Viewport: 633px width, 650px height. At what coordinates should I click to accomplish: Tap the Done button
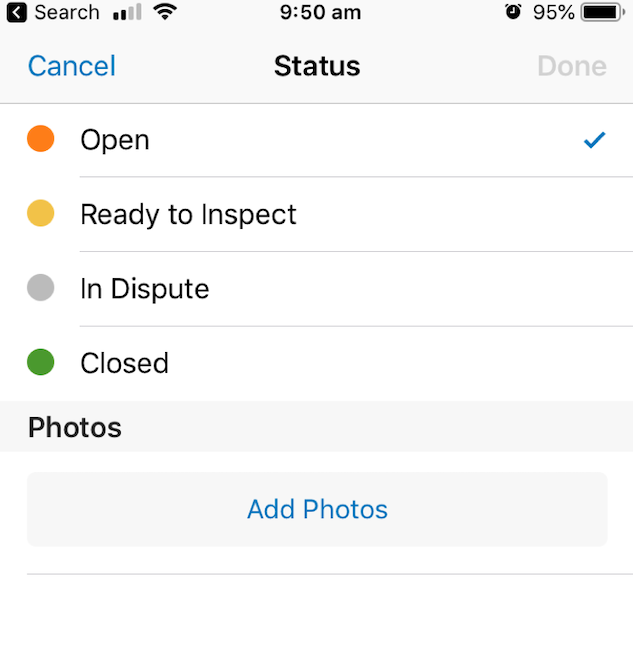(572, 66)
